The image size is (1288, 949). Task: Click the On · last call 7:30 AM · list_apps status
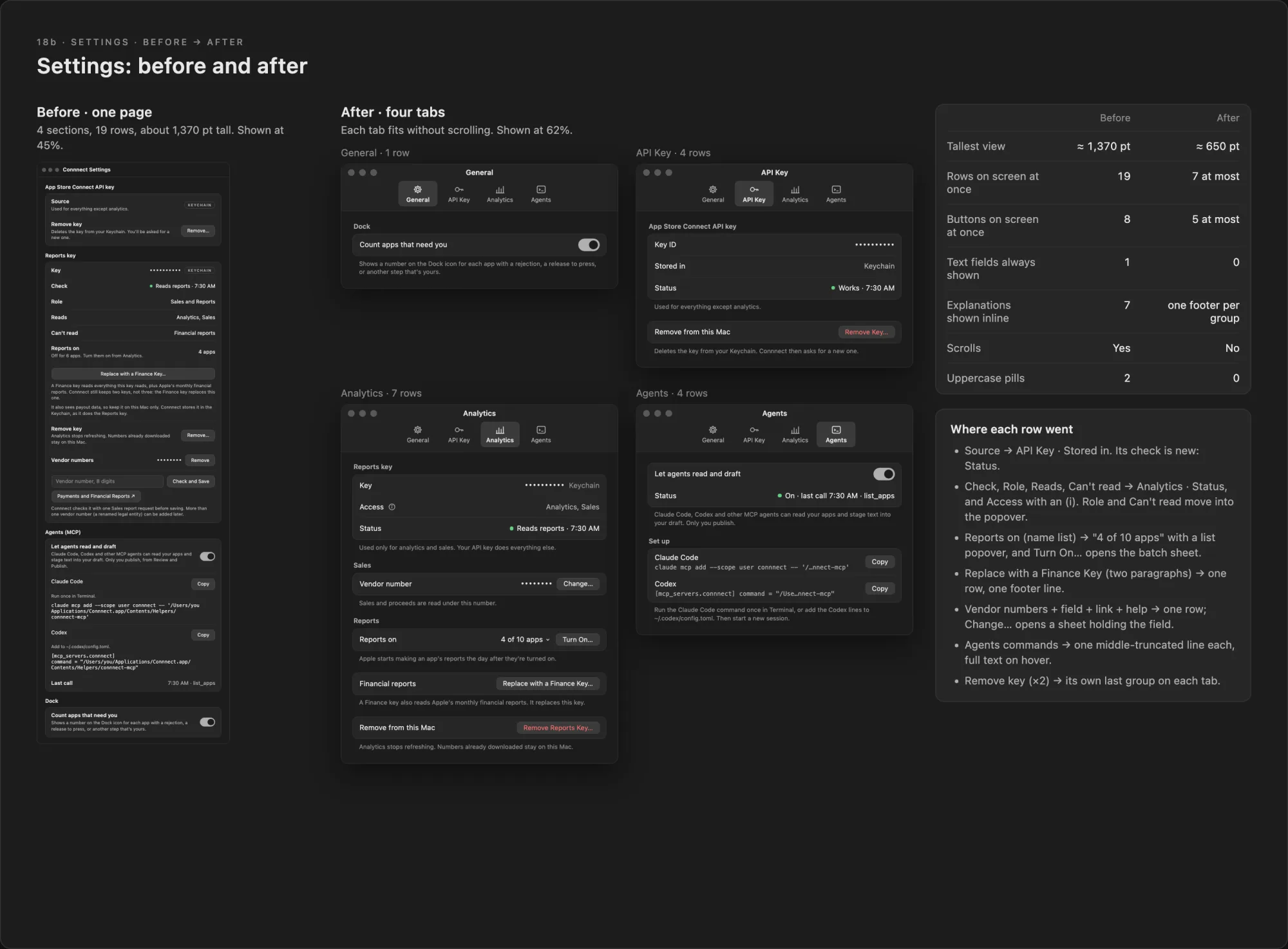836,496
